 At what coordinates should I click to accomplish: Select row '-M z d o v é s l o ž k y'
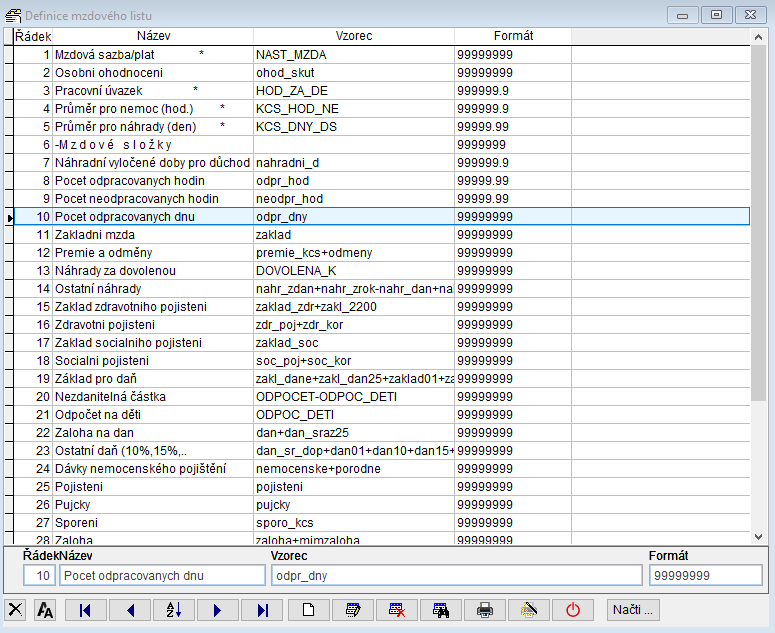coord(382,145)
